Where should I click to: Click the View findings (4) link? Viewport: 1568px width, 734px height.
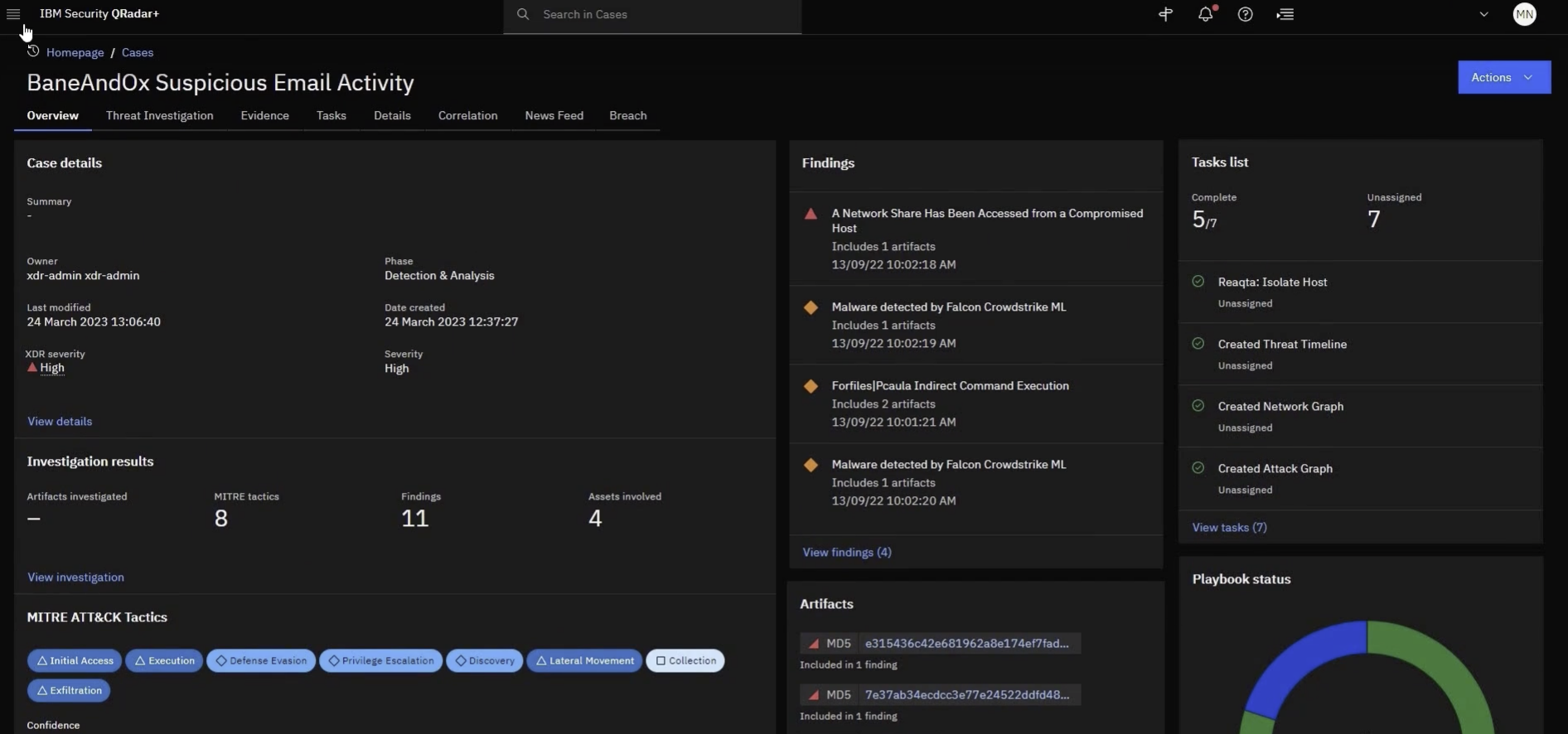click(846, 552)
